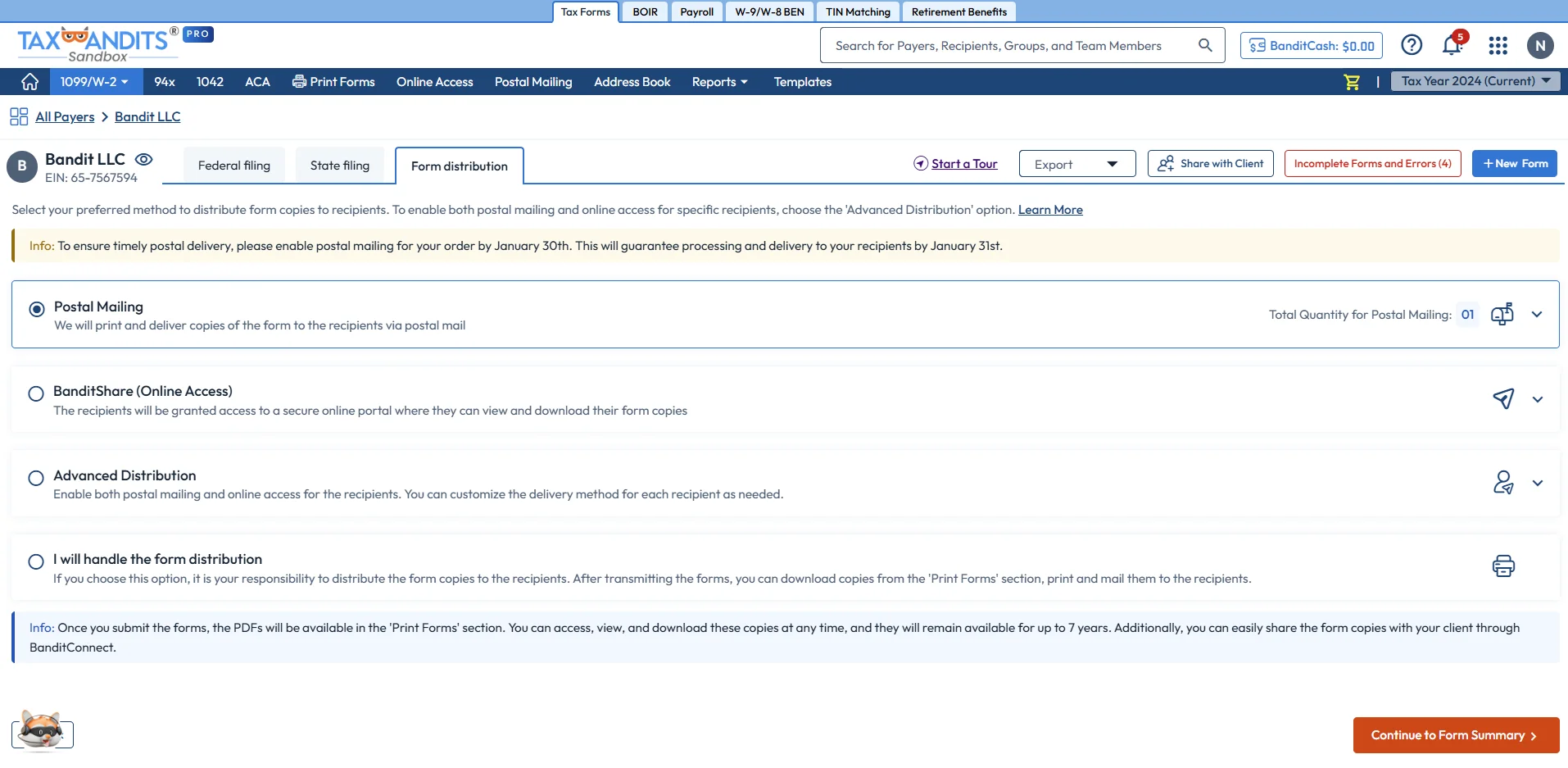This screenshot has height=768, width=1568.
Task: Open the W-9/W-8 BEN top tab
Action: [x=769, y=11]
